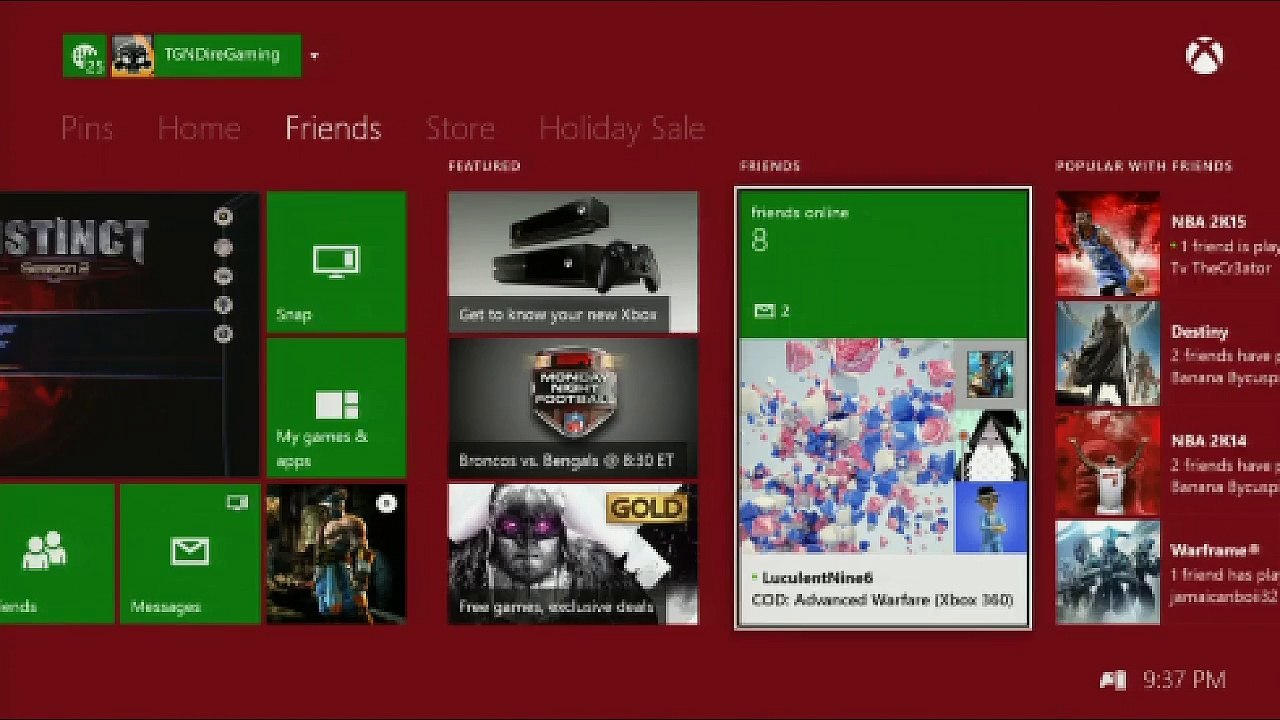1280x720 pixels.
Task: Open the Gold free games, exclusive deals tile
Action: pos(573,554)
